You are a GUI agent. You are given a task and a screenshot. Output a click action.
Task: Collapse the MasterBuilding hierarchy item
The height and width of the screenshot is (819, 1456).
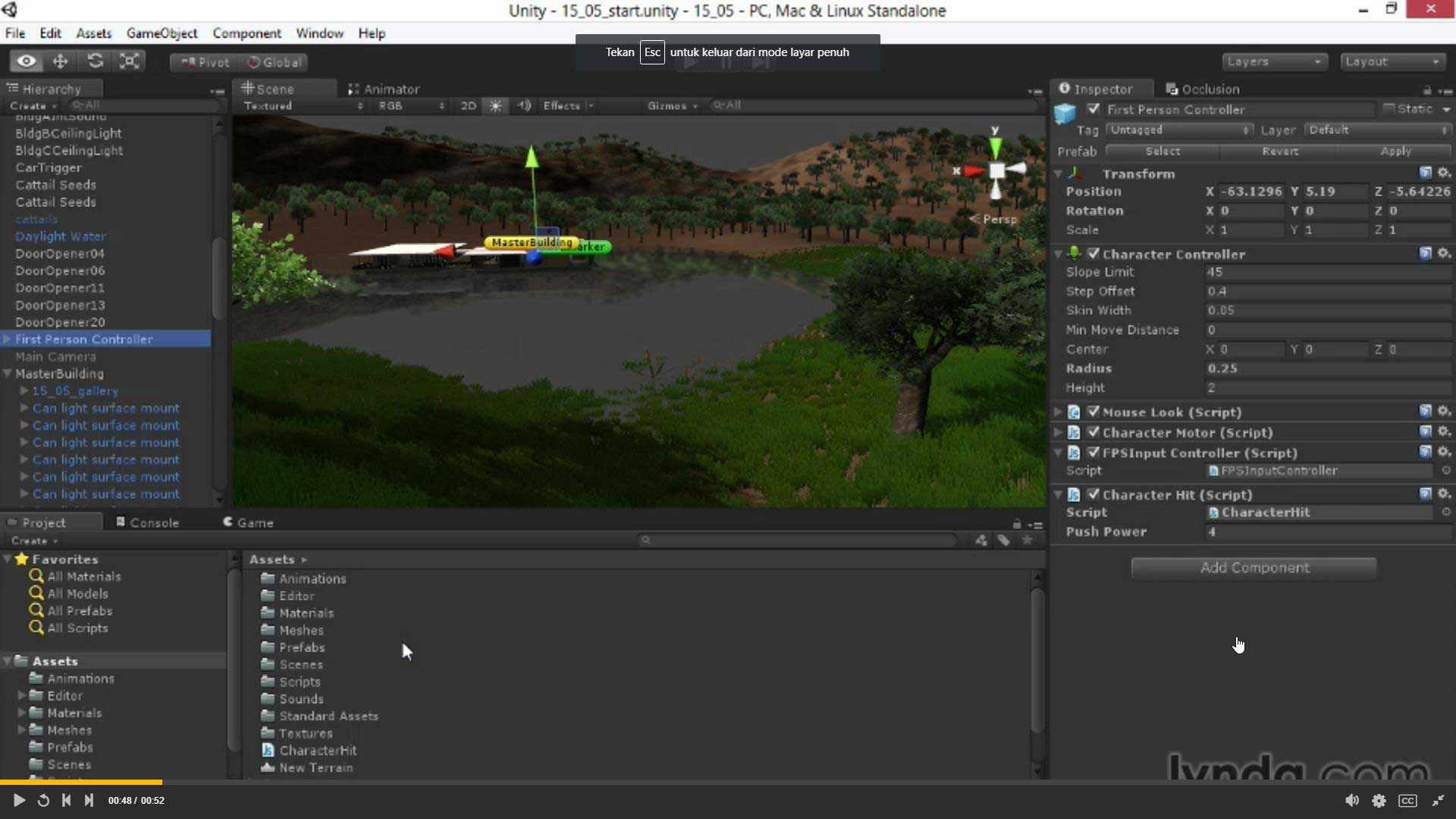pos(7,374)
